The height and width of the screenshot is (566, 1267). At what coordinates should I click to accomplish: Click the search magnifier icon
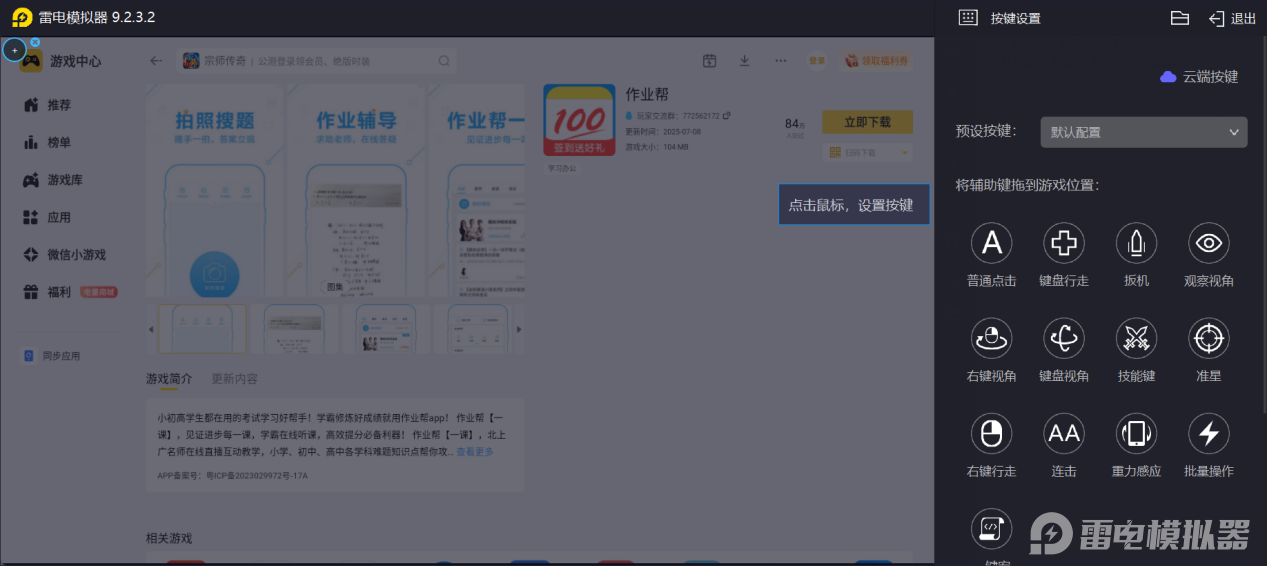[x=444, y=61]
